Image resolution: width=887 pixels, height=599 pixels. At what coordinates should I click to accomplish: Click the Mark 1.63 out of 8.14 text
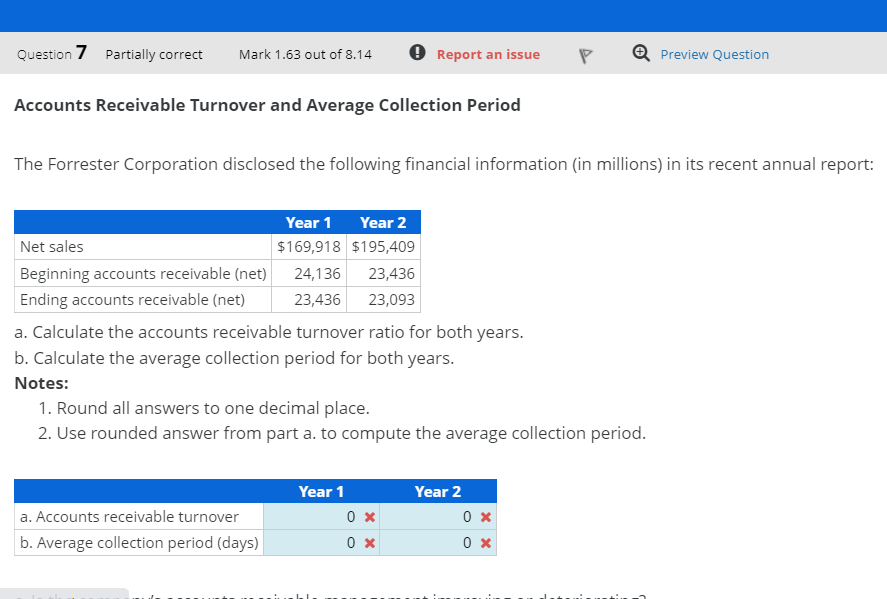point(304,54)
